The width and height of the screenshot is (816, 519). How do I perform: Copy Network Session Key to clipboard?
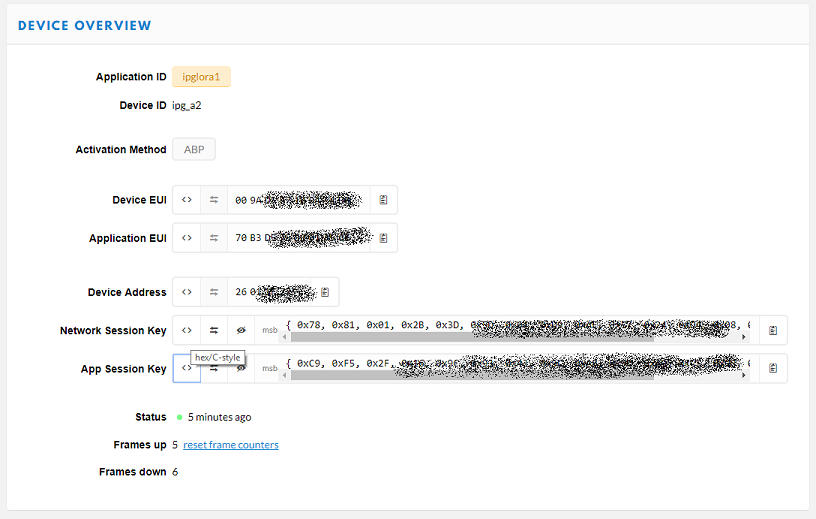[773, 330]
